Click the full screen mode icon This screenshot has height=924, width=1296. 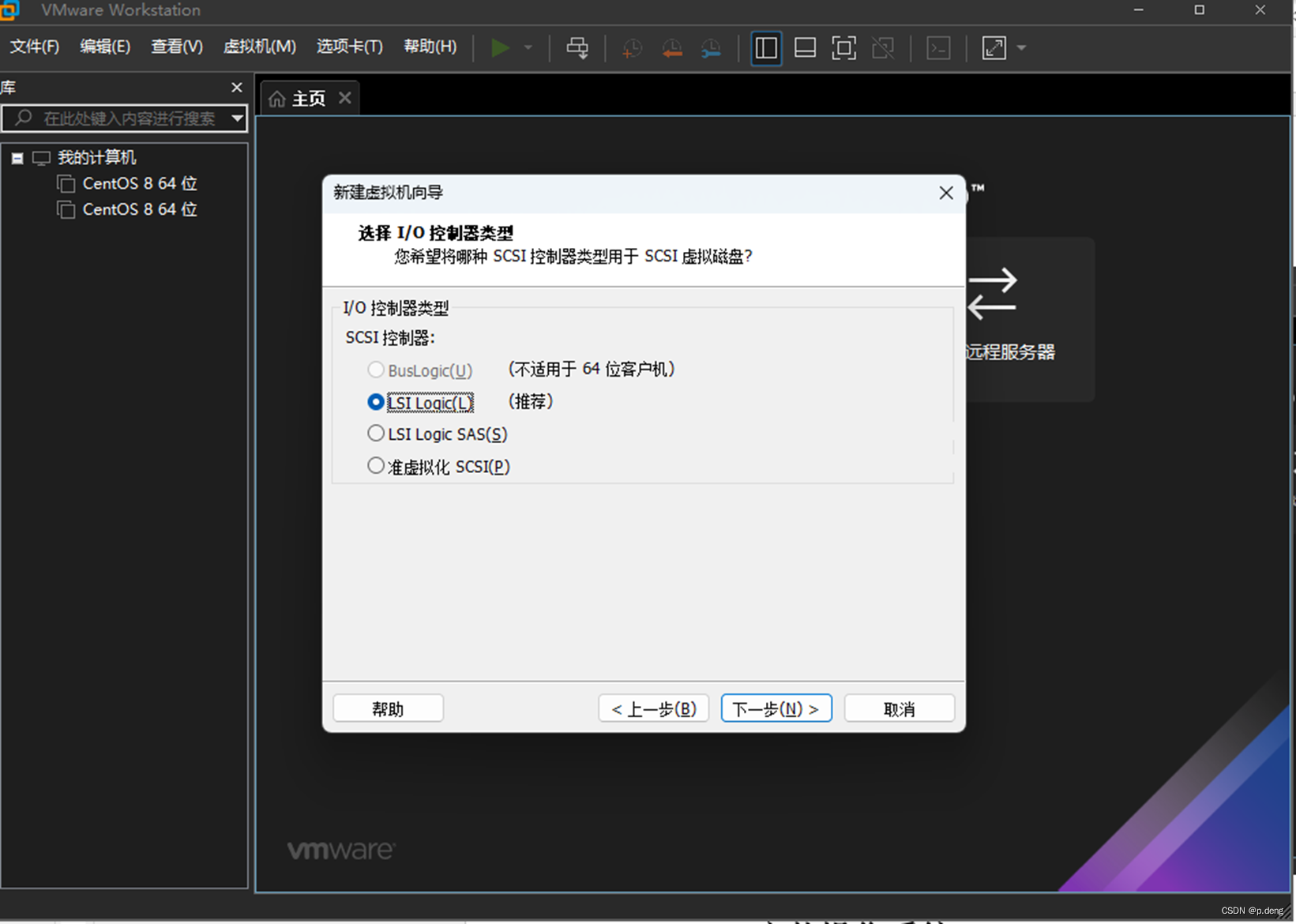[x=843, y=47]
